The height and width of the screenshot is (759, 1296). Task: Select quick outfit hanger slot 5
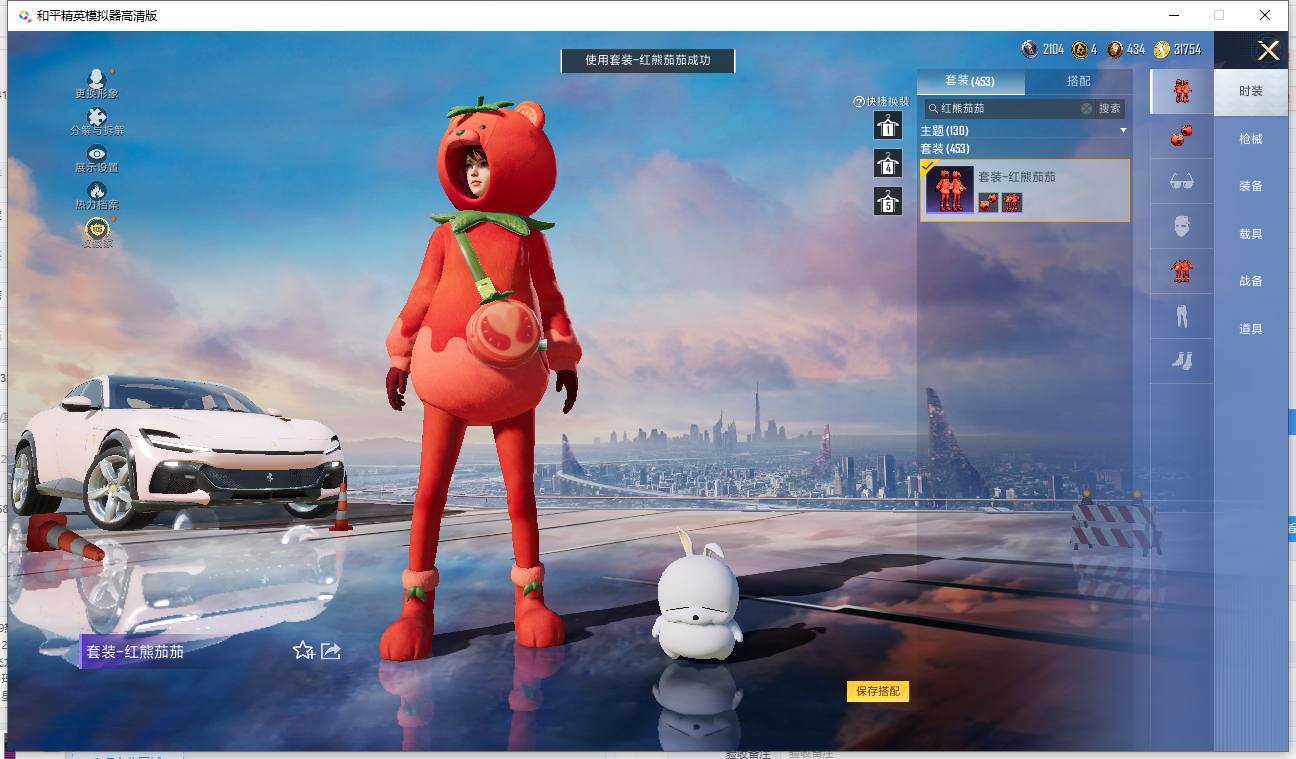[888, 201]
